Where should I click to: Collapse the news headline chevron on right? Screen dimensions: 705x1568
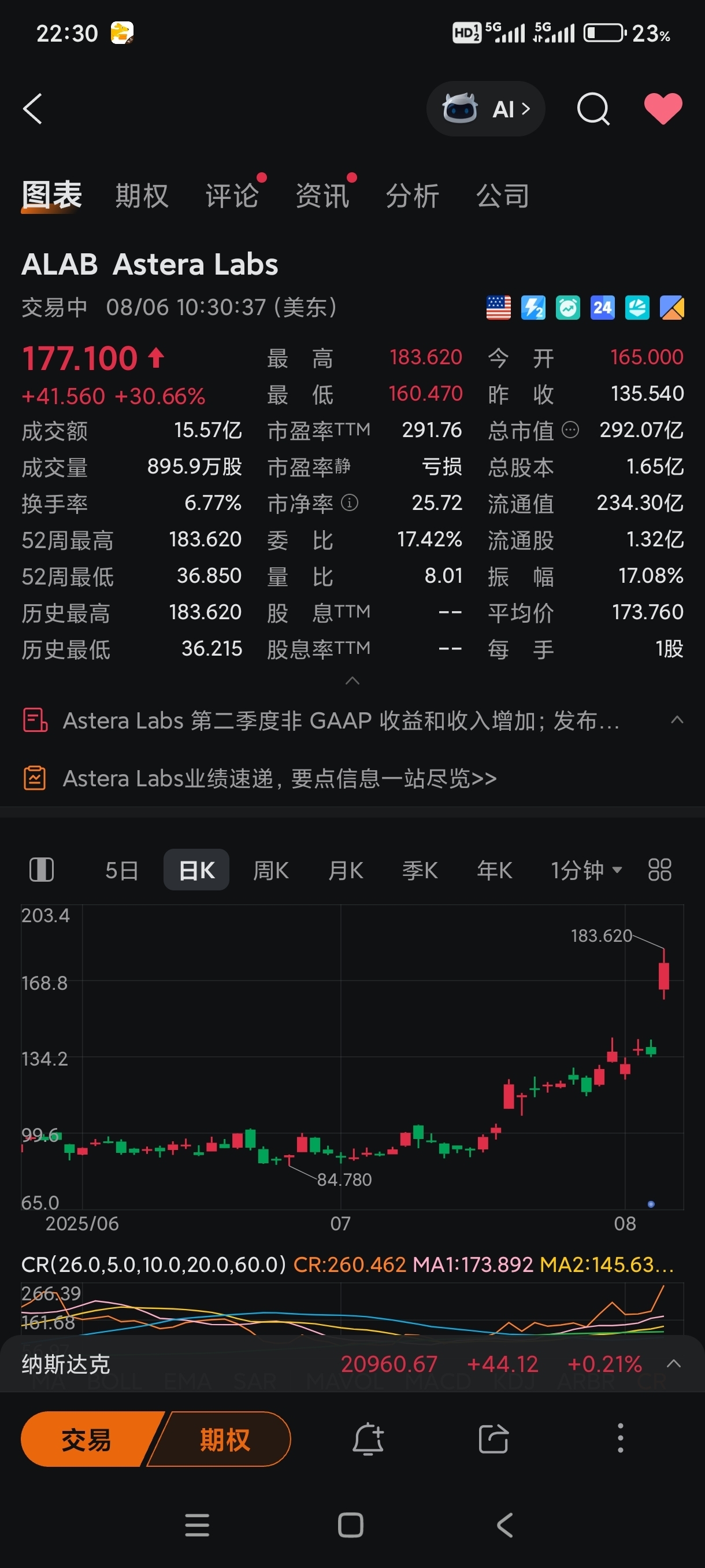677,720
